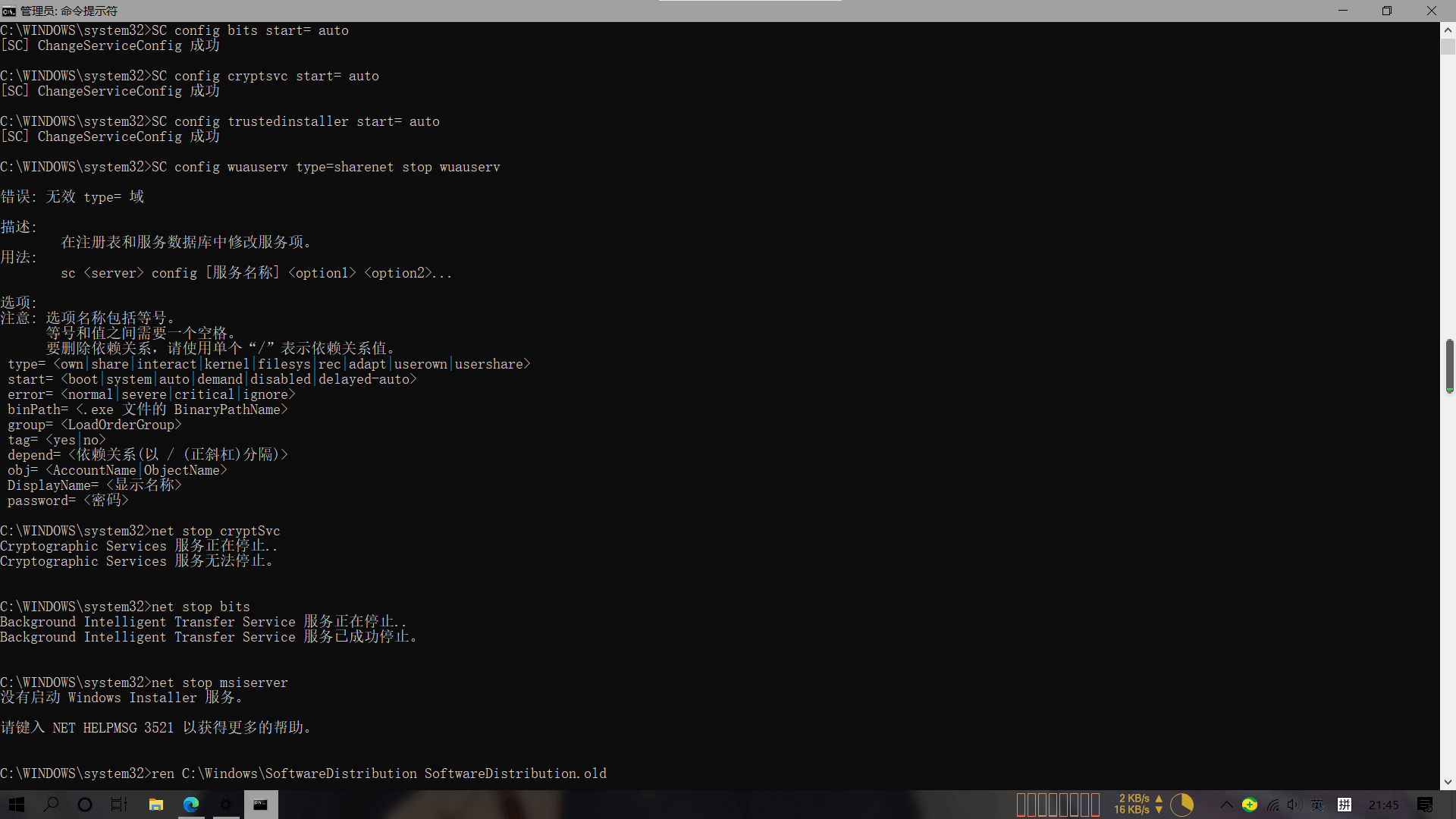Open the volume speaker tray icon
Viewport: 1456px width, 819px height.
click(1294, 805)
